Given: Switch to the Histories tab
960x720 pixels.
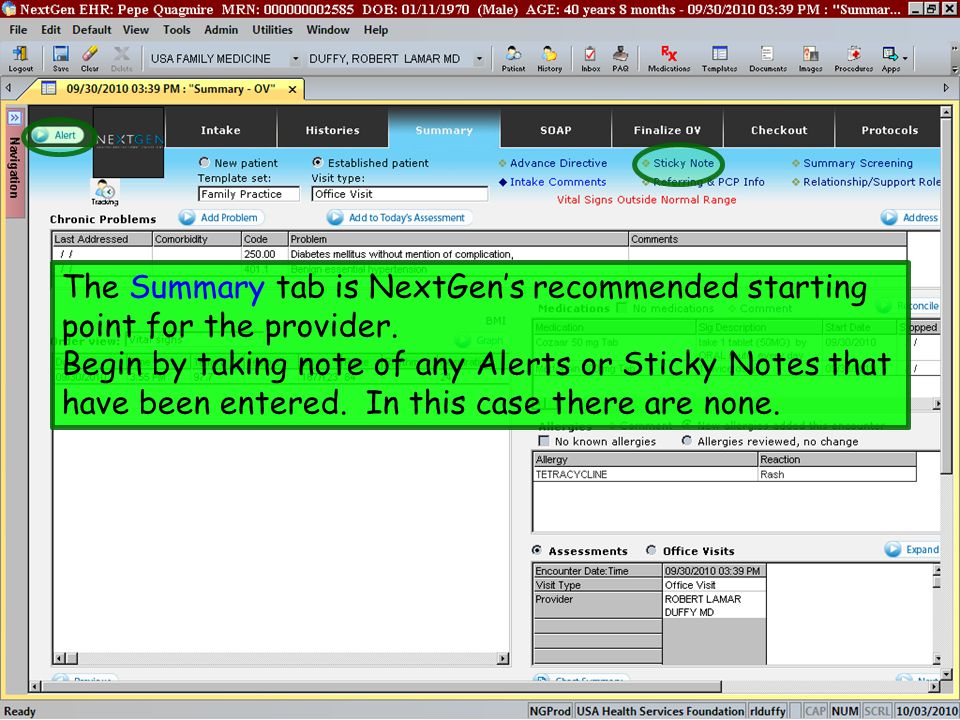Looking at the screenshot, I should (x=332, y=130).
